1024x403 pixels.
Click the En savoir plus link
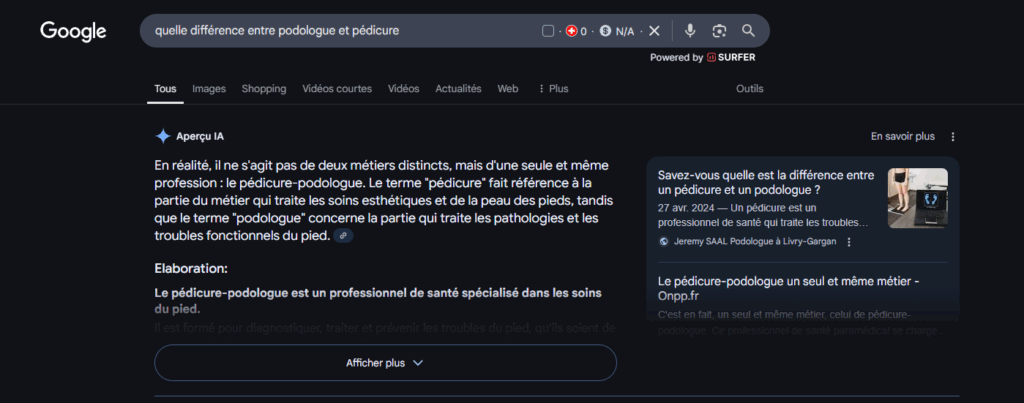pos(903,137)
